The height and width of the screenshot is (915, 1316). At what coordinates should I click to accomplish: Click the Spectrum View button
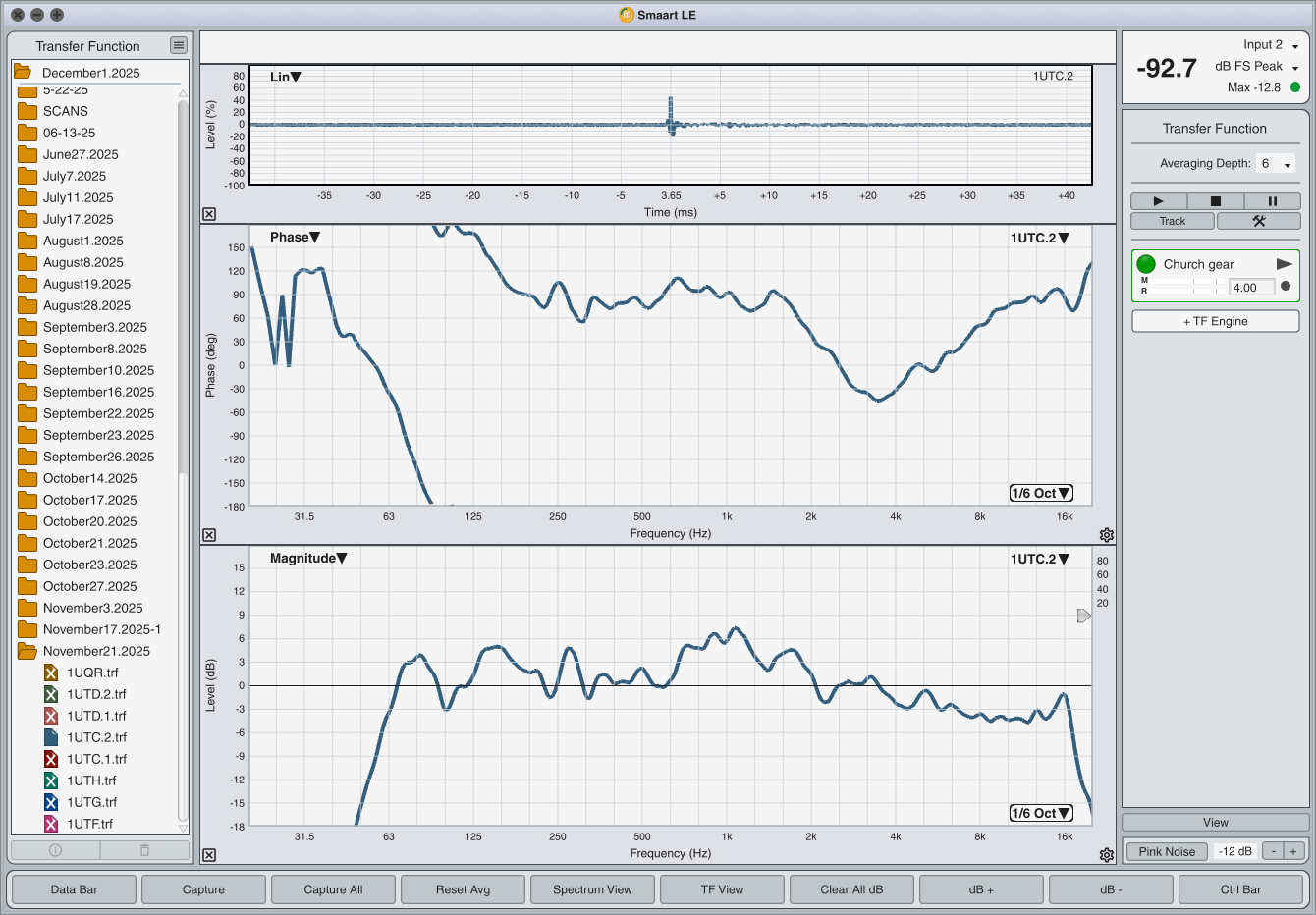pyautogui.click(x=592, y=889)
